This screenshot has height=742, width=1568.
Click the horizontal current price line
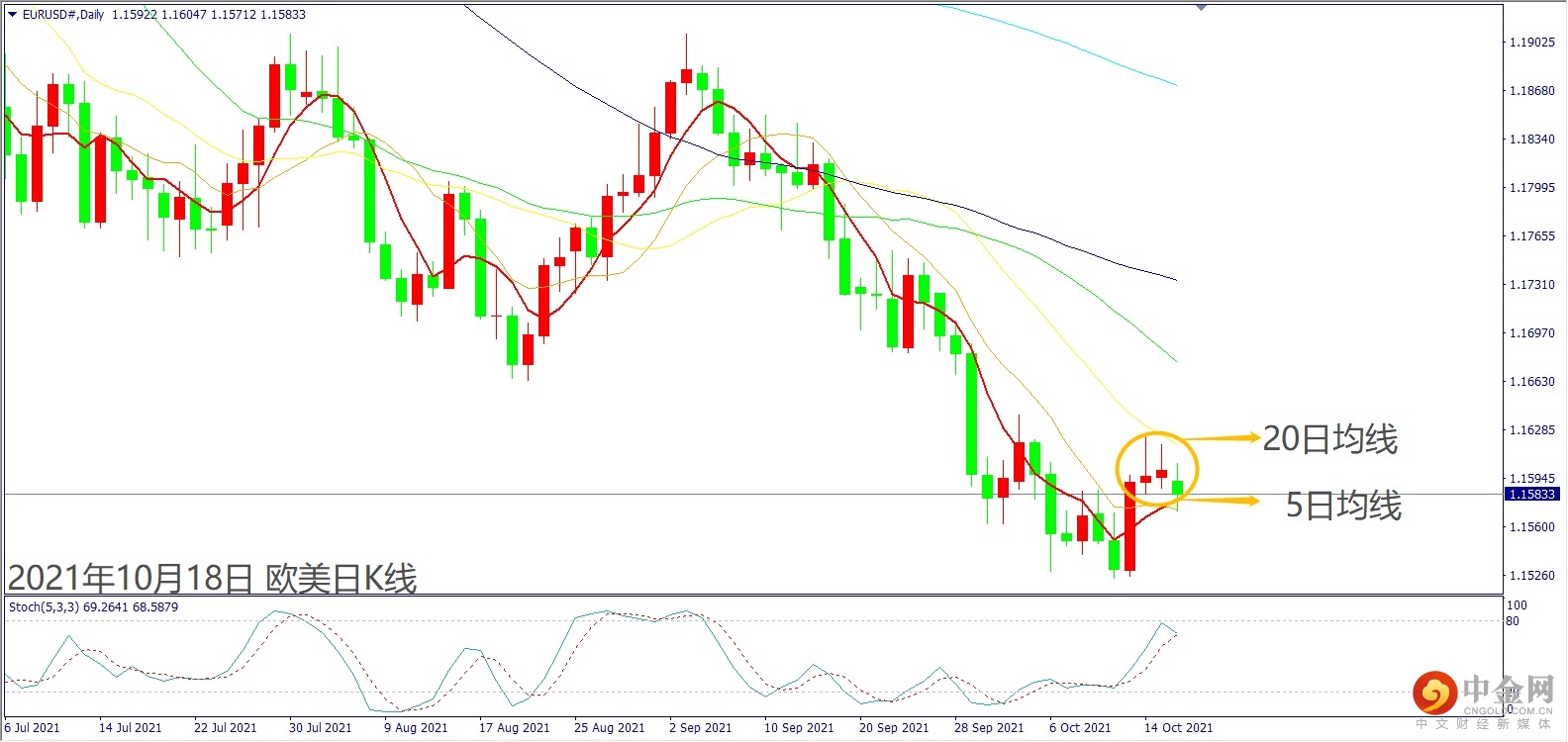pos(752,494)
